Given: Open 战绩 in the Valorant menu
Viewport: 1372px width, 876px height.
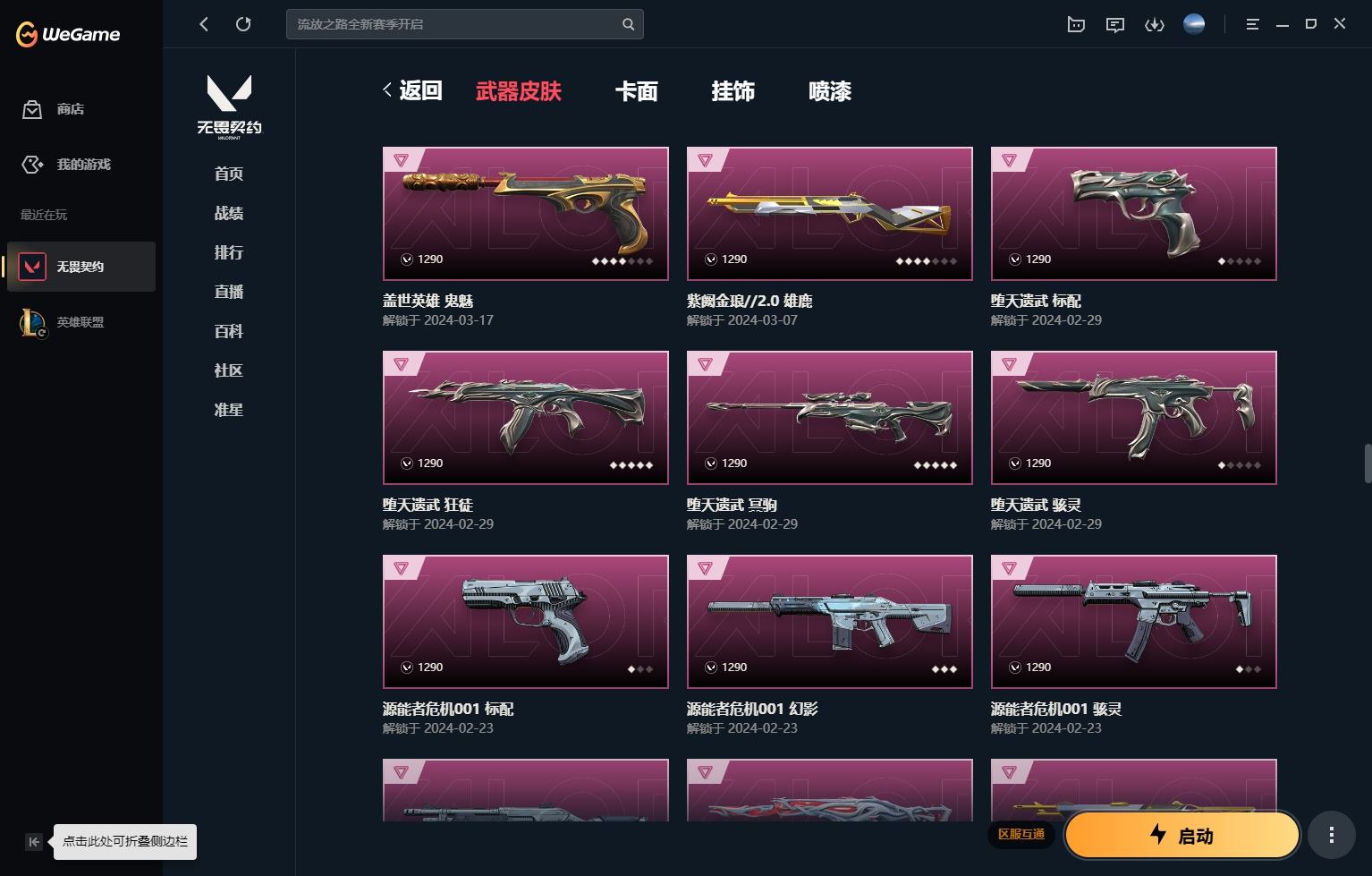Looking at the screenshot, I should pos(229,213).
